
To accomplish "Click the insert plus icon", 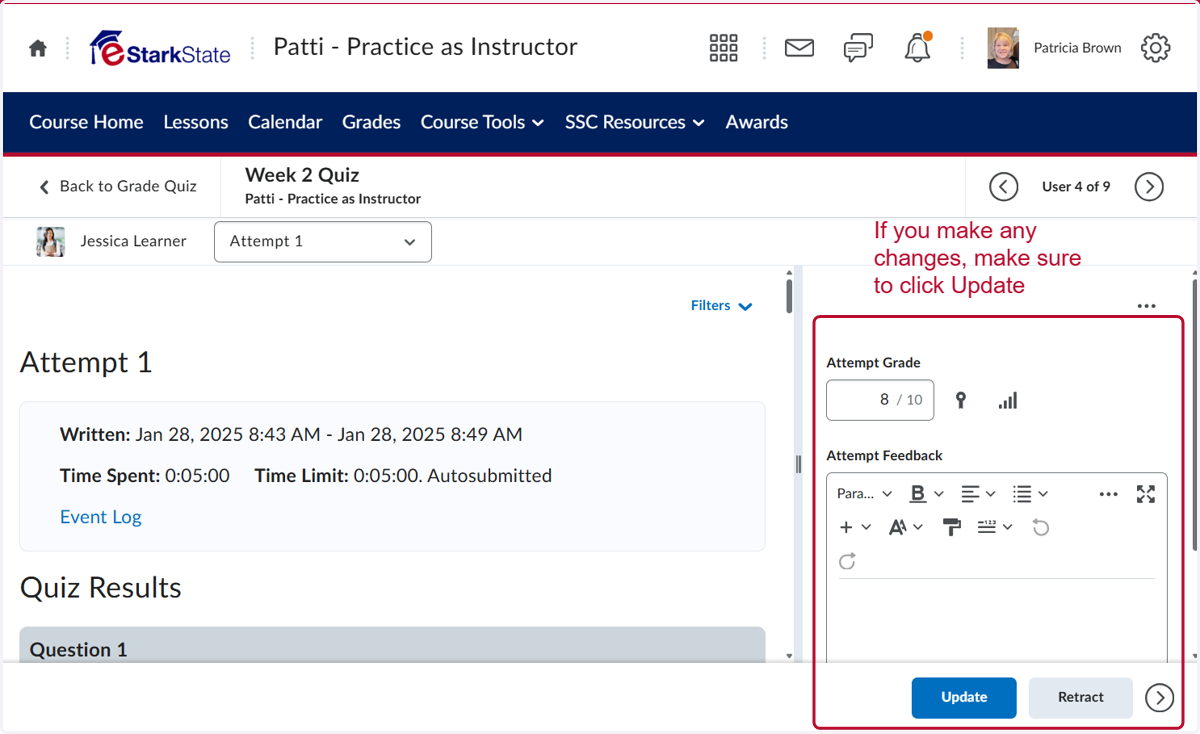I will pyautogui.click(x=846, y=527).
